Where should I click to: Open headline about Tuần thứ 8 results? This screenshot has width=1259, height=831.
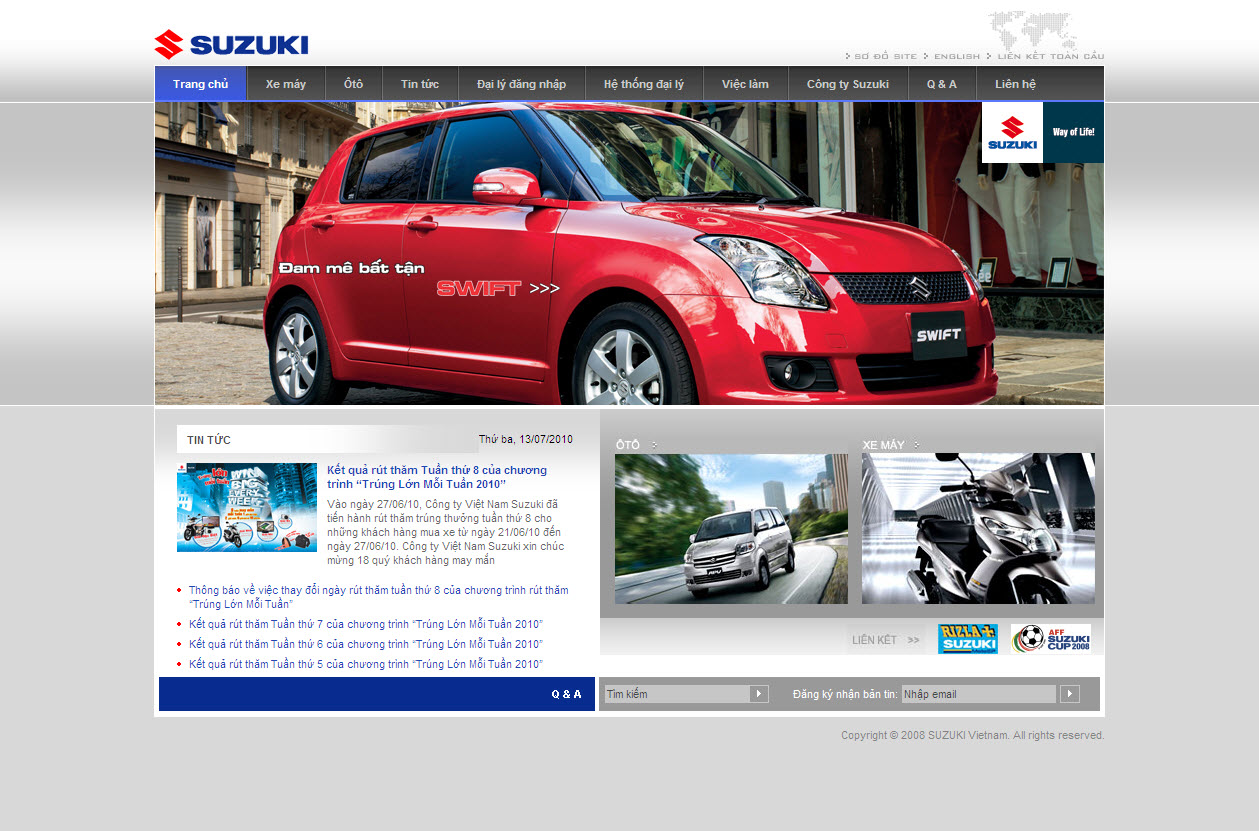(437, 477)
